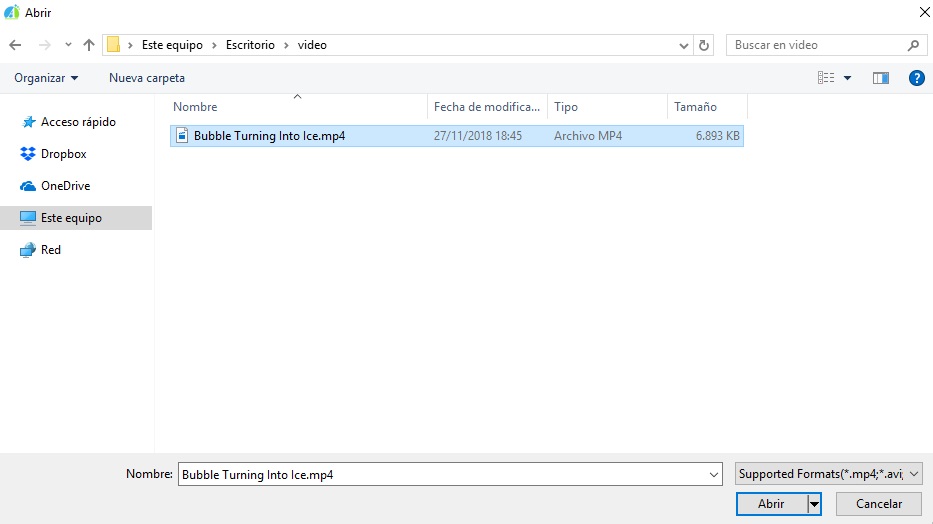Toggle the preview pane
The image size is (933, 524).
click(x=881, y=78)
